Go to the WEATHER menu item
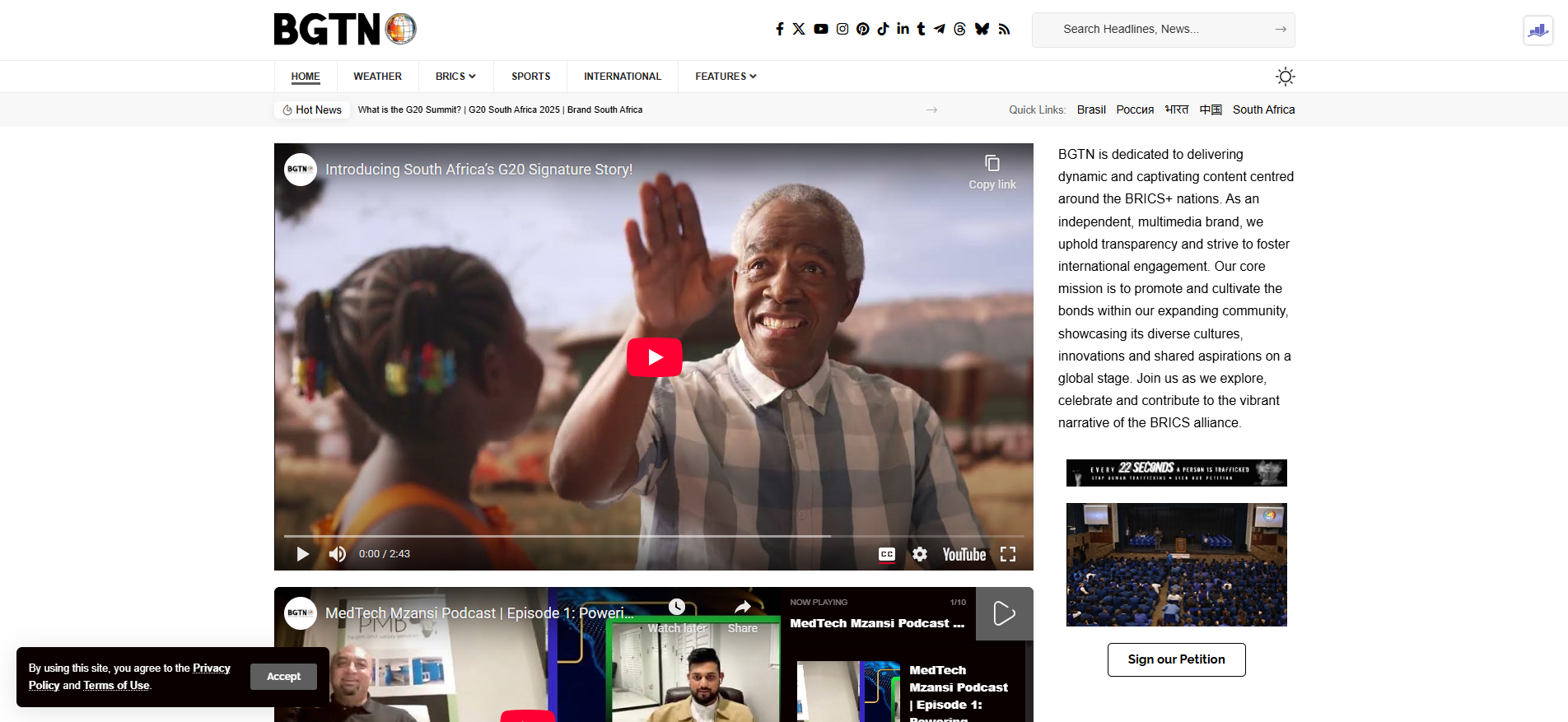 [377, 77]
